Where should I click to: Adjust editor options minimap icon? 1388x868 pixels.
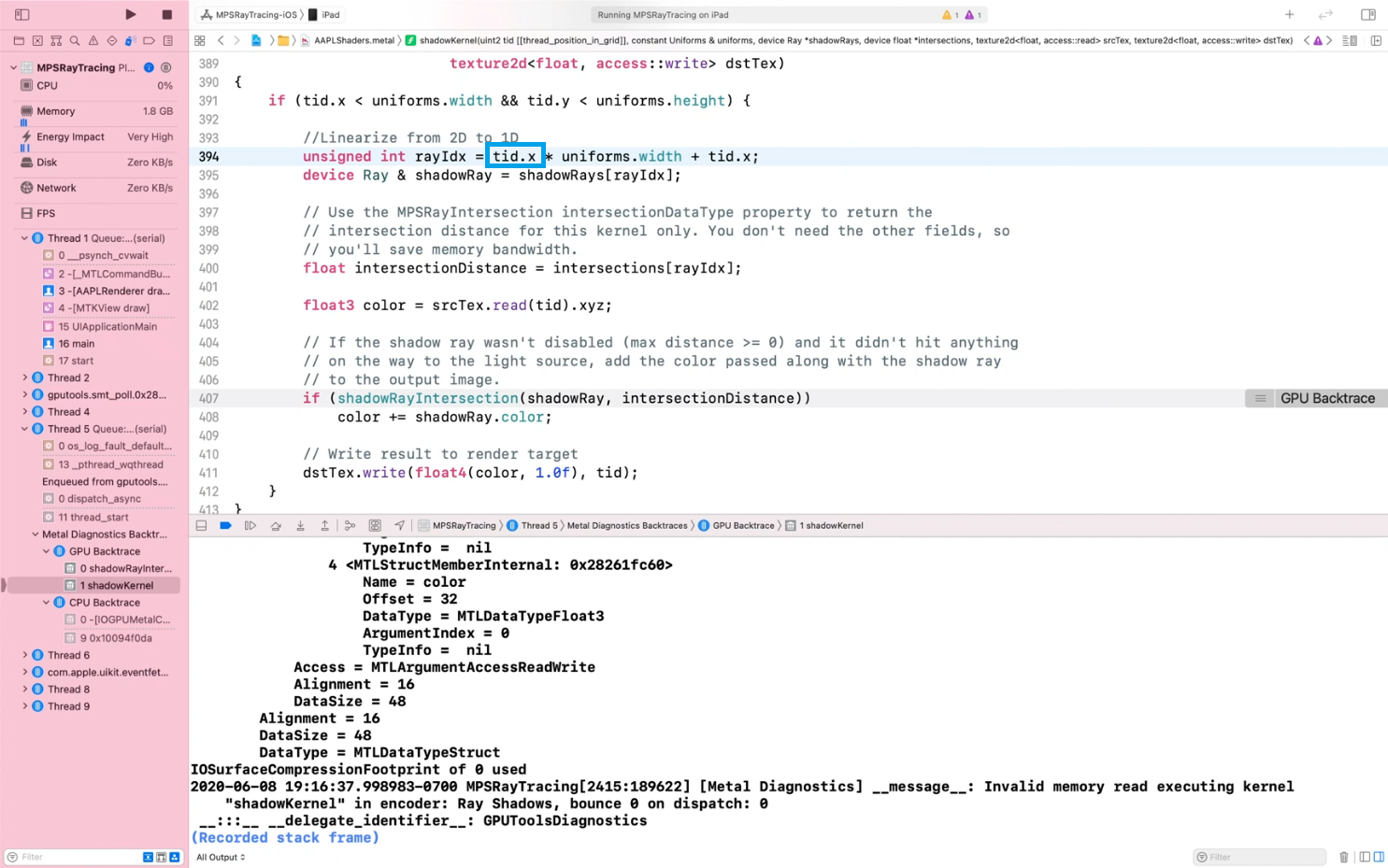tap(1350, 40)
